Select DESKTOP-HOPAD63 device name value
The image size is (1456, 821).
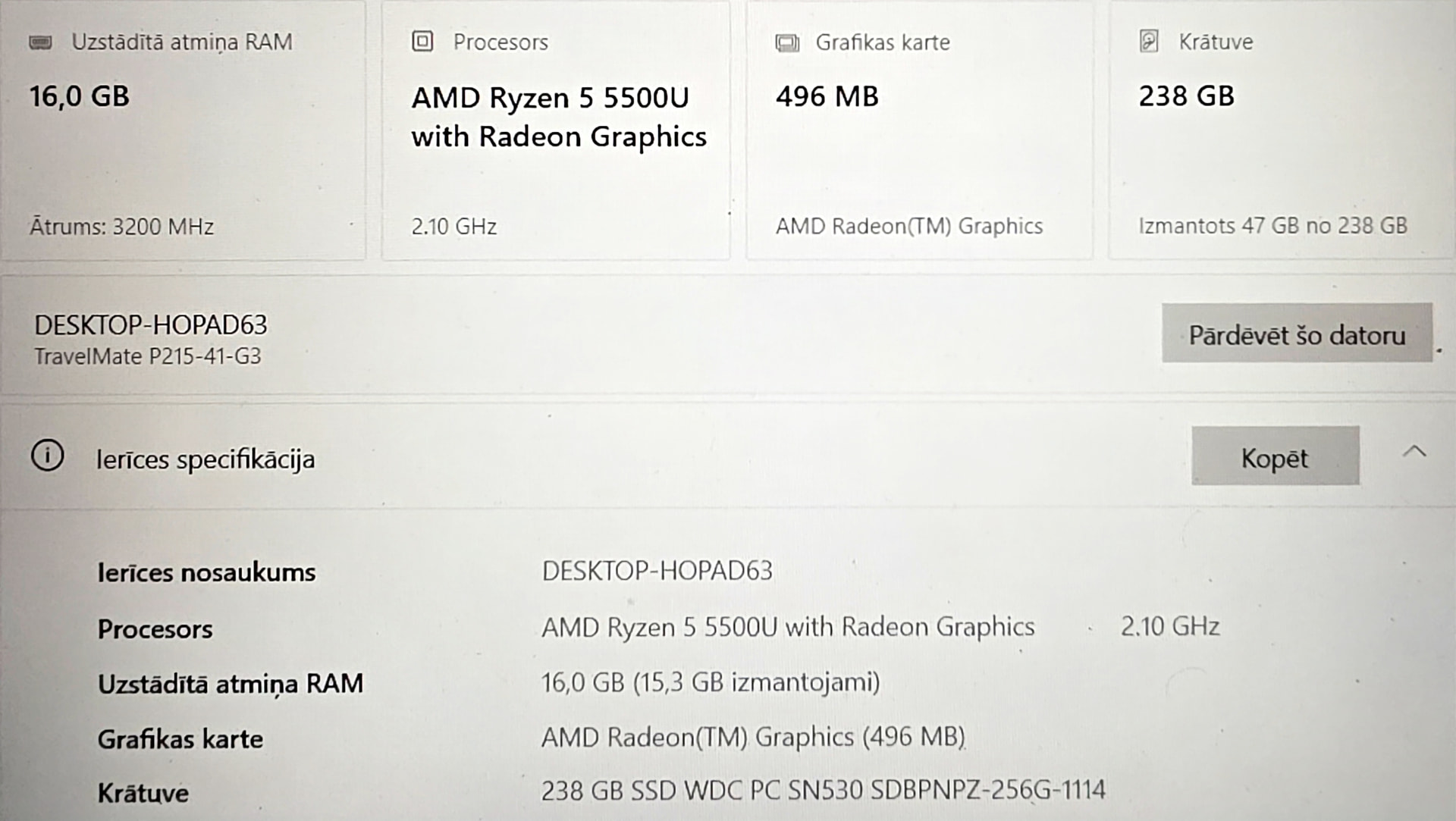pyautogui.click(x=657, y=571)
